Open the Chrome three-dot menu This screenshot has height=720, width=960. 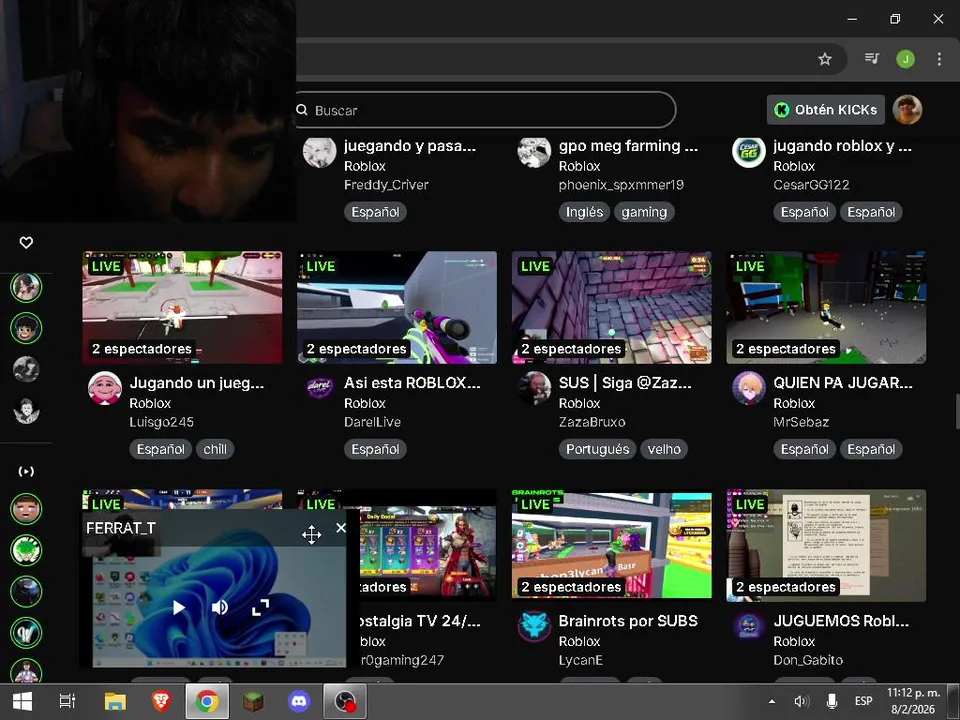click(x=939, y=59)
